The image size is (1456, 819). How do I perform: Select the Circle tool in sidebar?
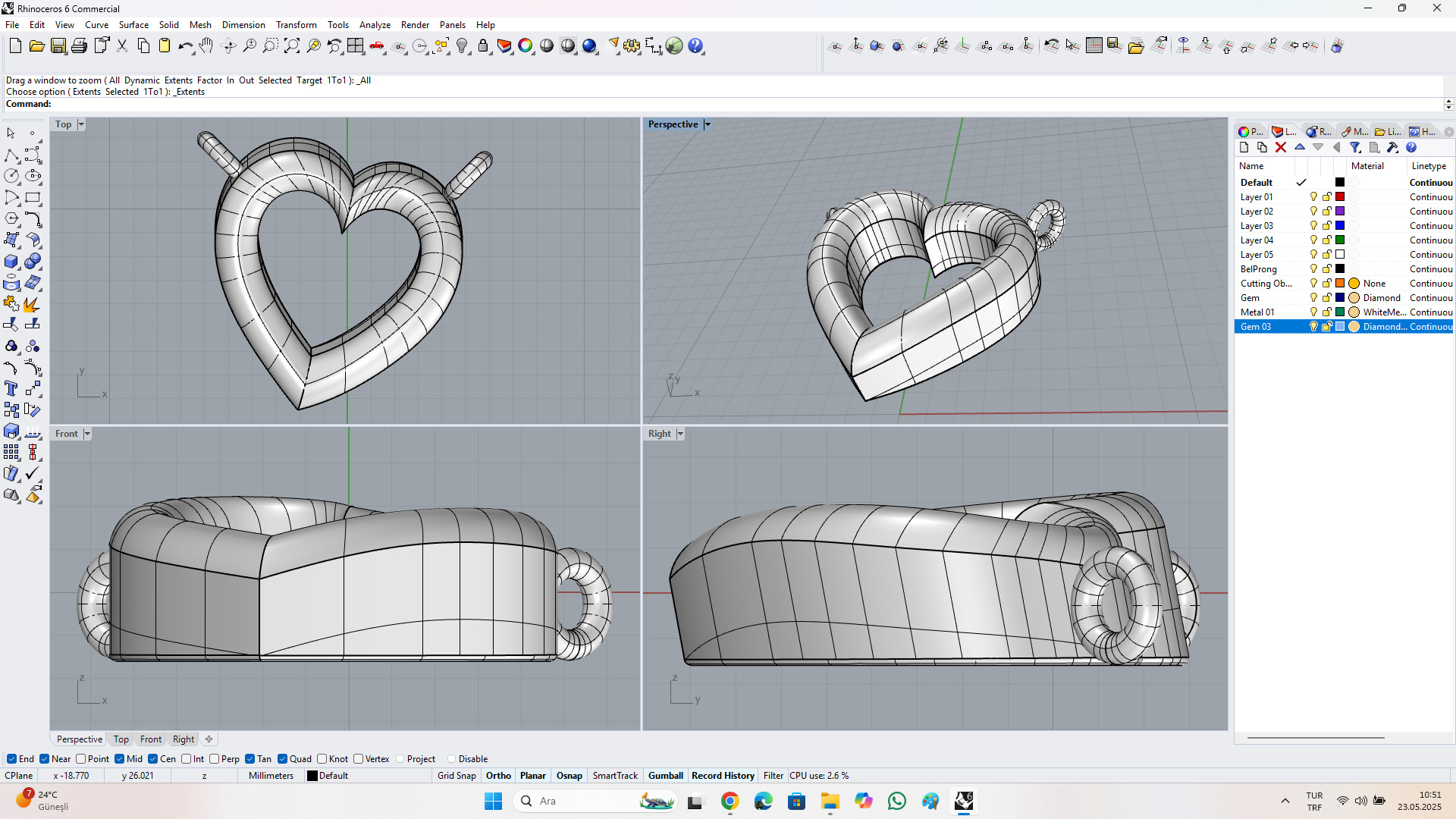[11, 176]
